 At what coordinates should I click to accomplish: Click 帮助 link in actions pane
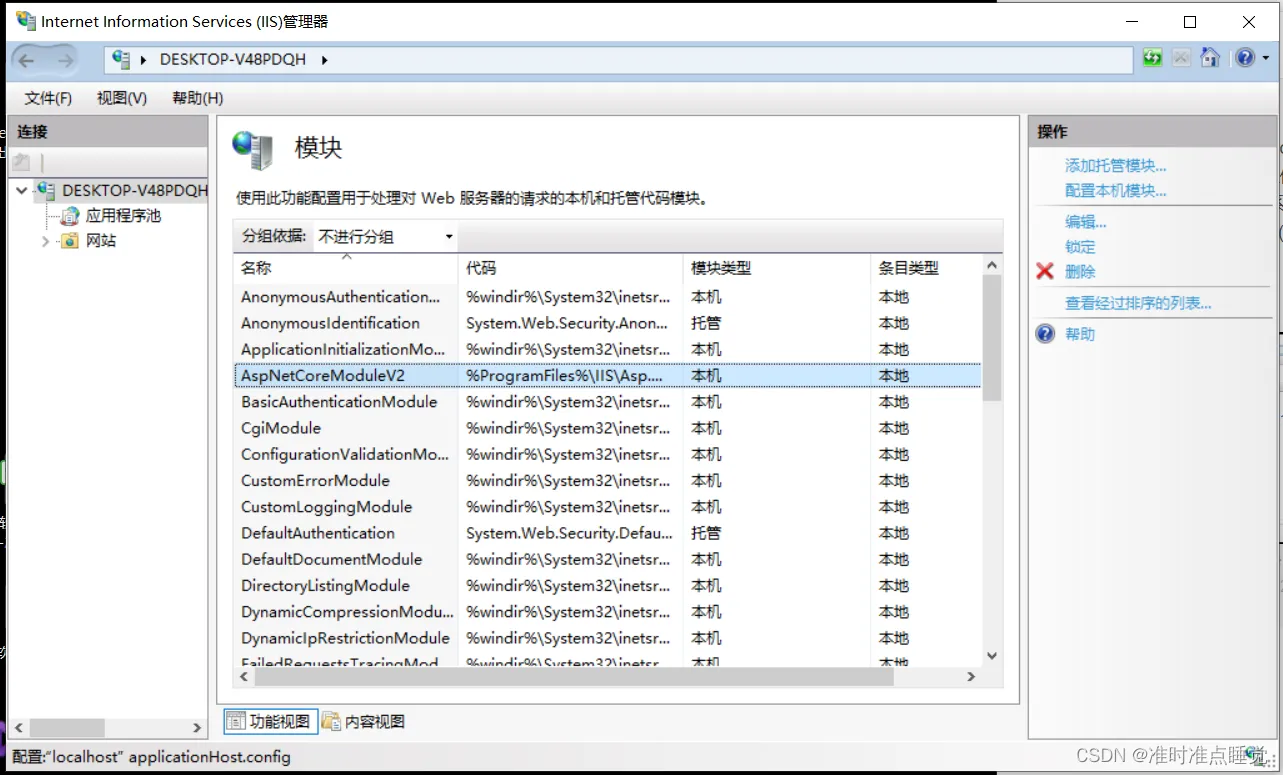point(1080,334)
